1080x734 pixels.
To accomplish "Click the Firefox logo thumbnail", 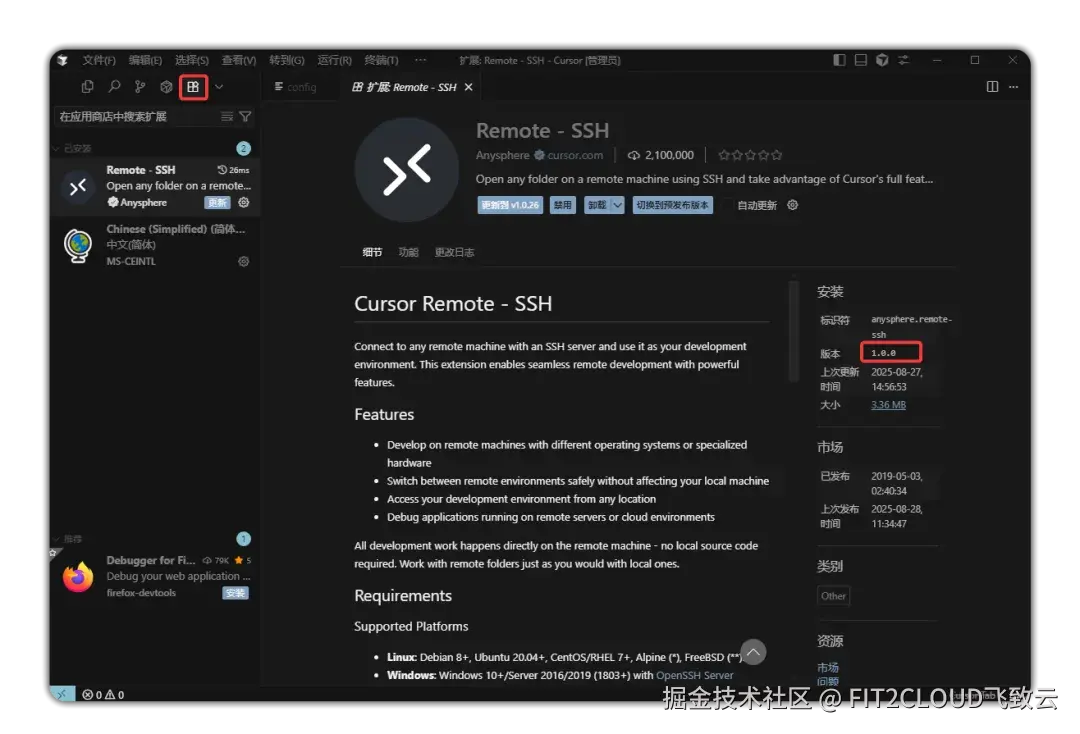I will pyautogui.click(x=78, y=577).
